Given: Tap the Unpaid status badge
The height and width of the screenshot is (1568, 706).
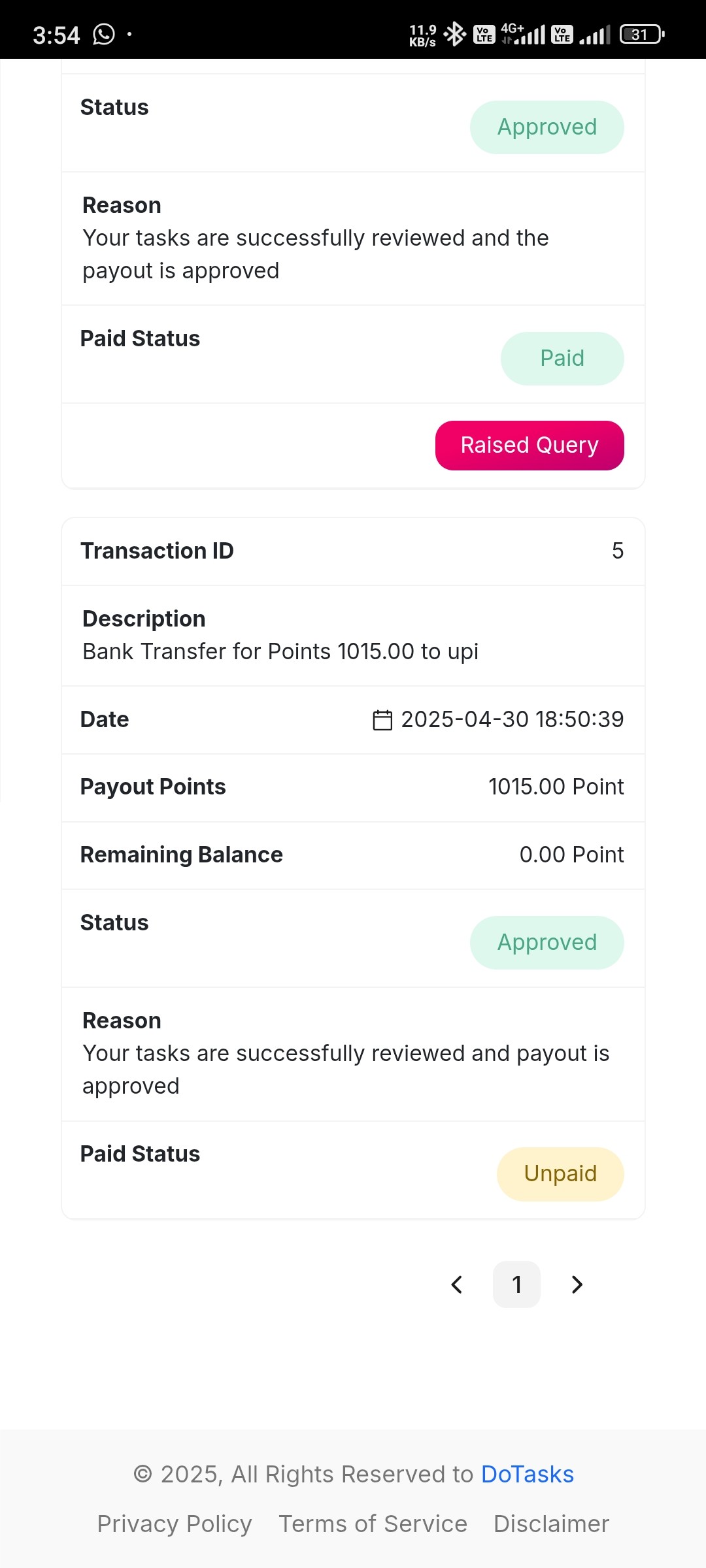Looking at the screenshot, I should pos(560,1174).
